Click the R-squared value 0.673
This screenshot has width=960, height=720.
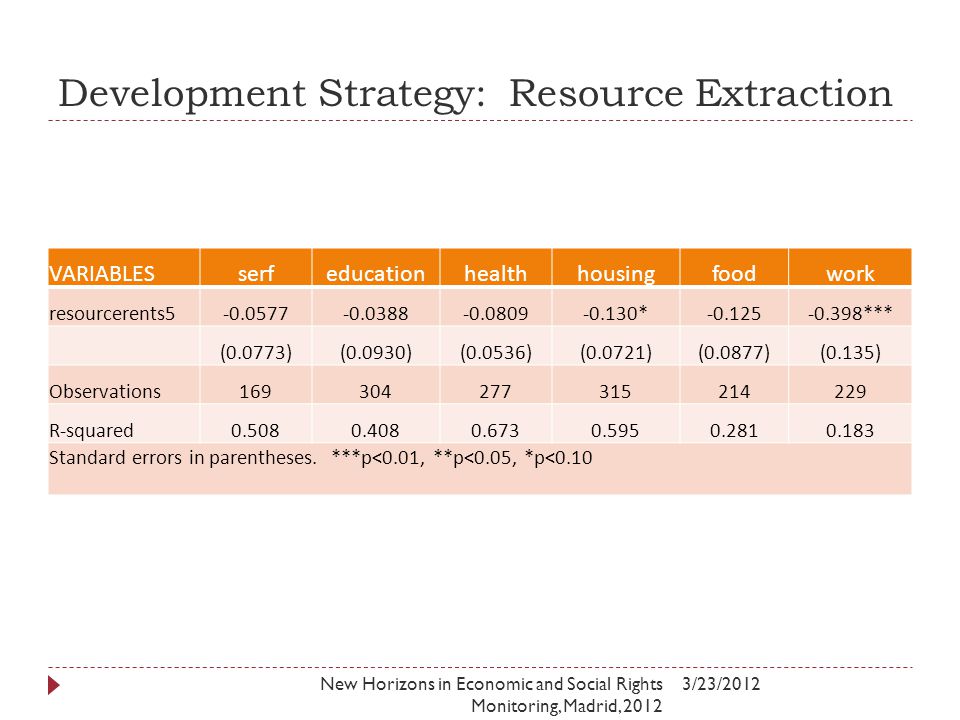pos(495,430)
